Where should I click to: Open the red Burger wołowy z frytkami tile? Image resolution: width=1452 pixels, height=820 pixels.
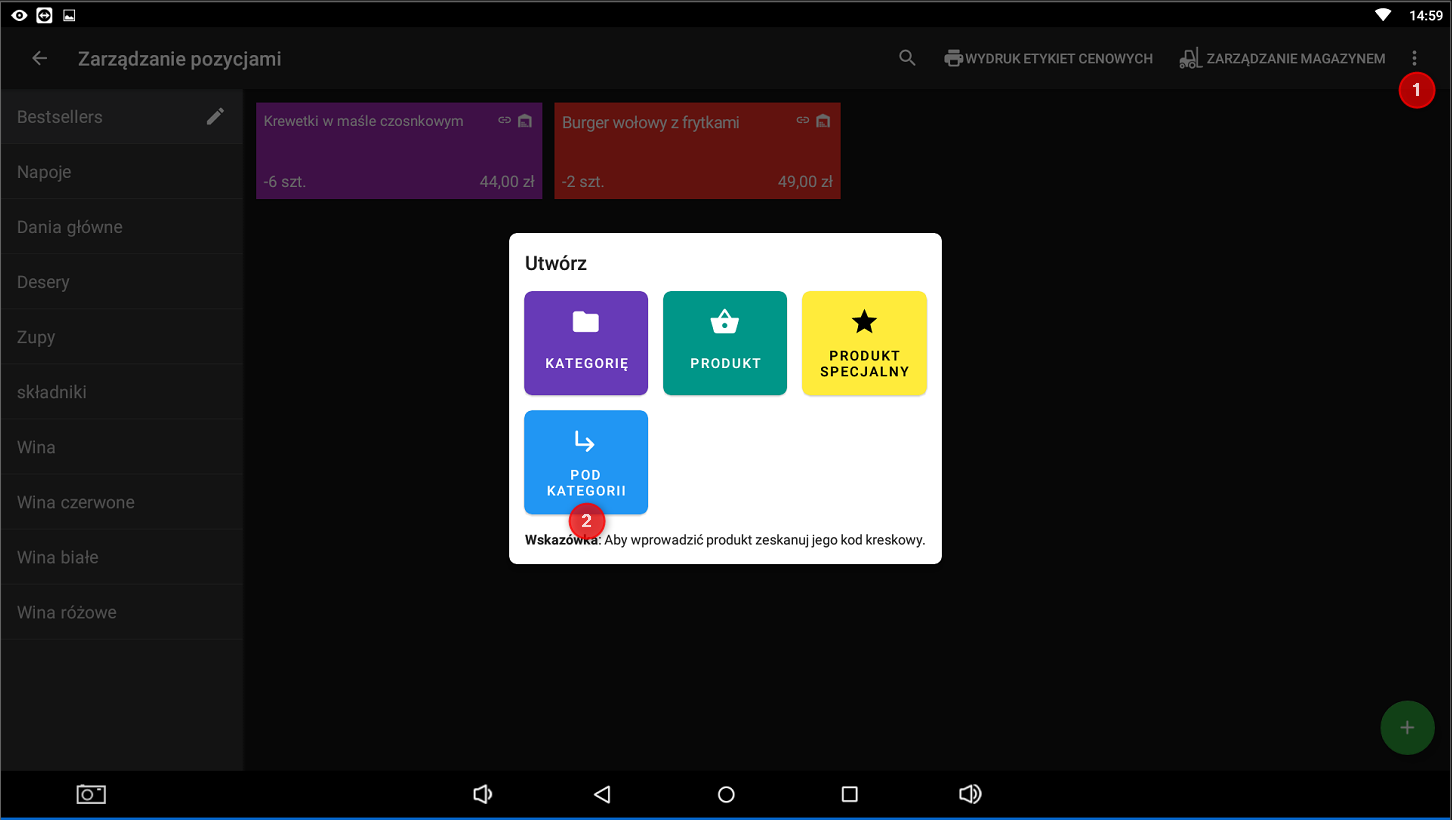pyautogui.click(x=696, y=151)
